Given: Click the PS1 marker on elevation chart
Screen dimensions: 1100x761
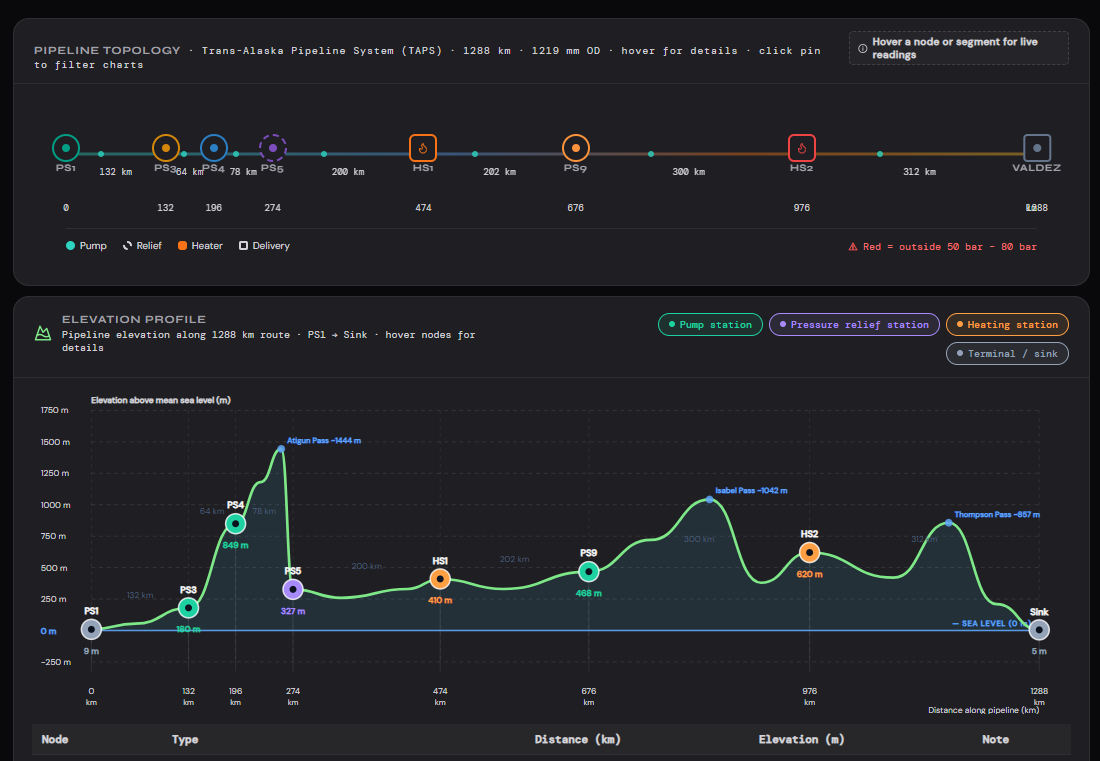Looking at the screenshot, I should pos(91,629).
